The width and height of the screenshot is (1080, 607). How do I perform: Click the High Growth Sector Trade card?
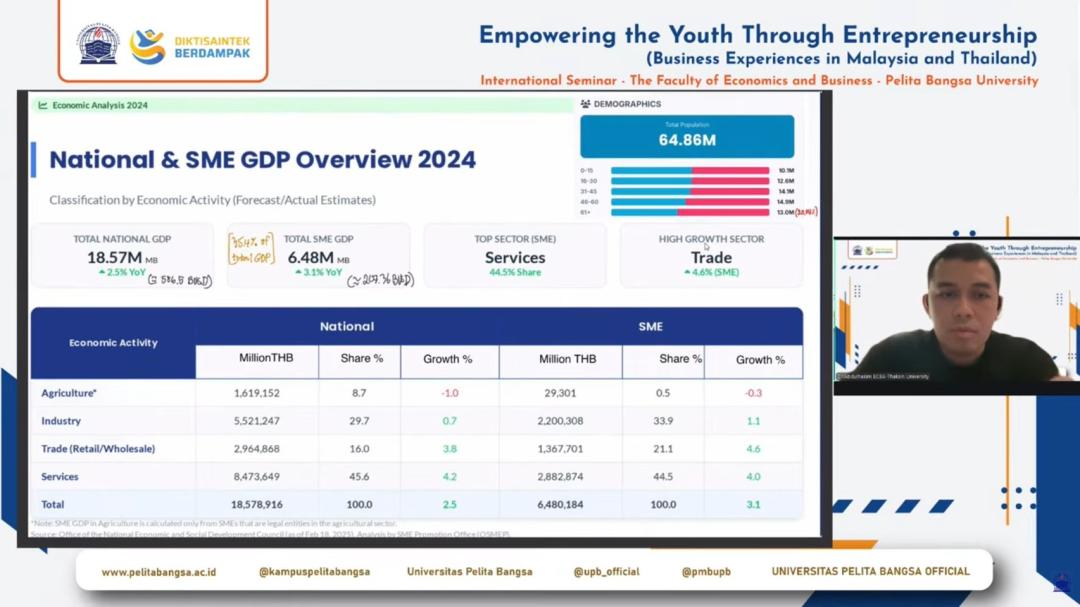(x=711, y=256)
